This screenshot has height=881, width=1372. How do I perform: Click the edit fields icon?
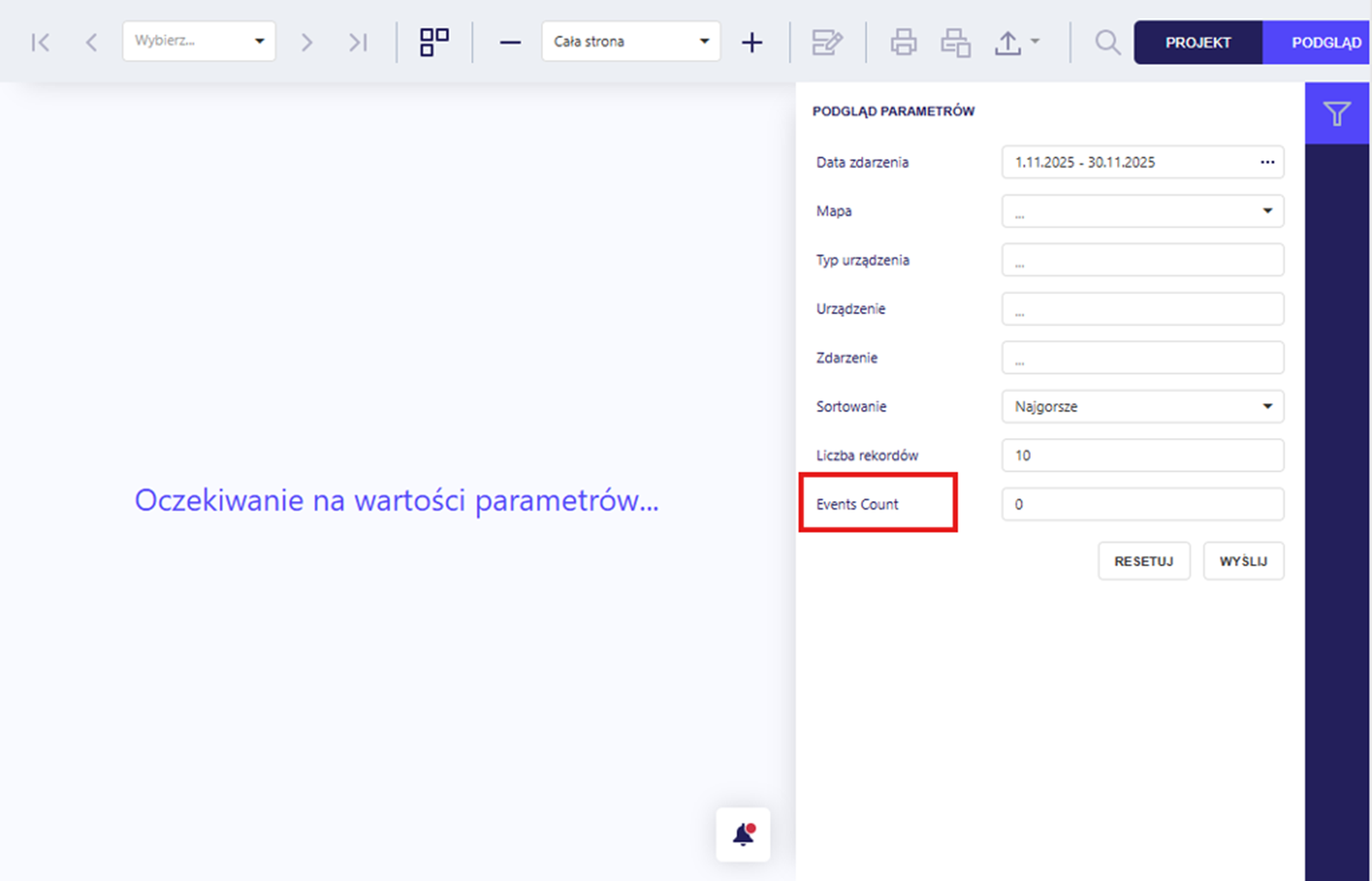(827, 42)
